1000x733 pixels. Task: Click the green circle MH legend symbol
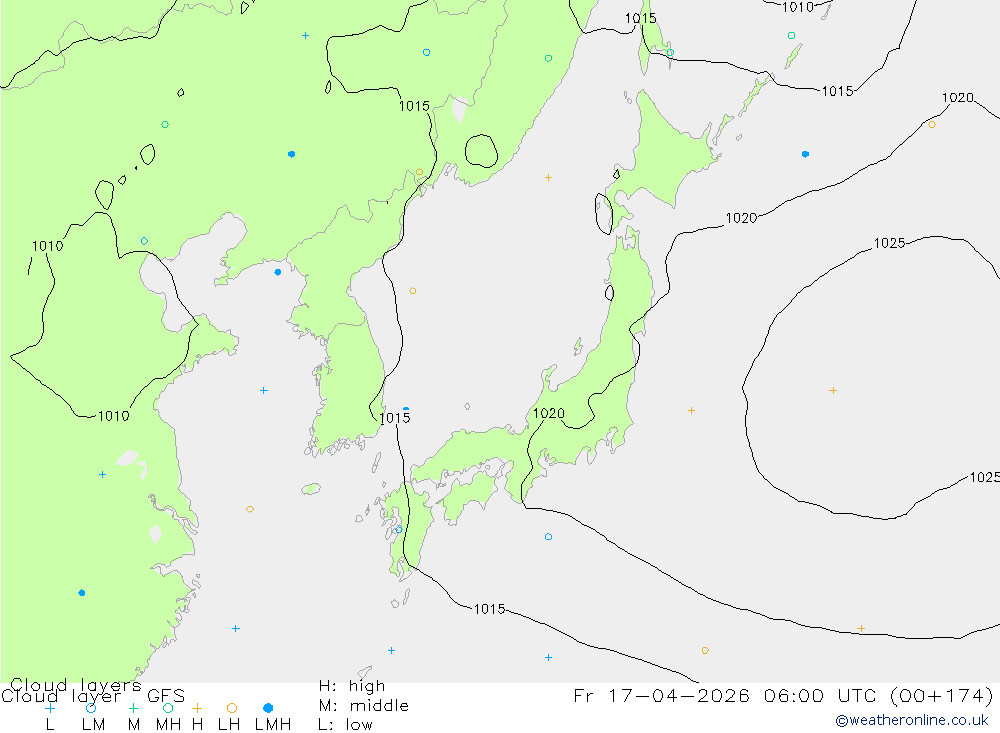point(168,708)
